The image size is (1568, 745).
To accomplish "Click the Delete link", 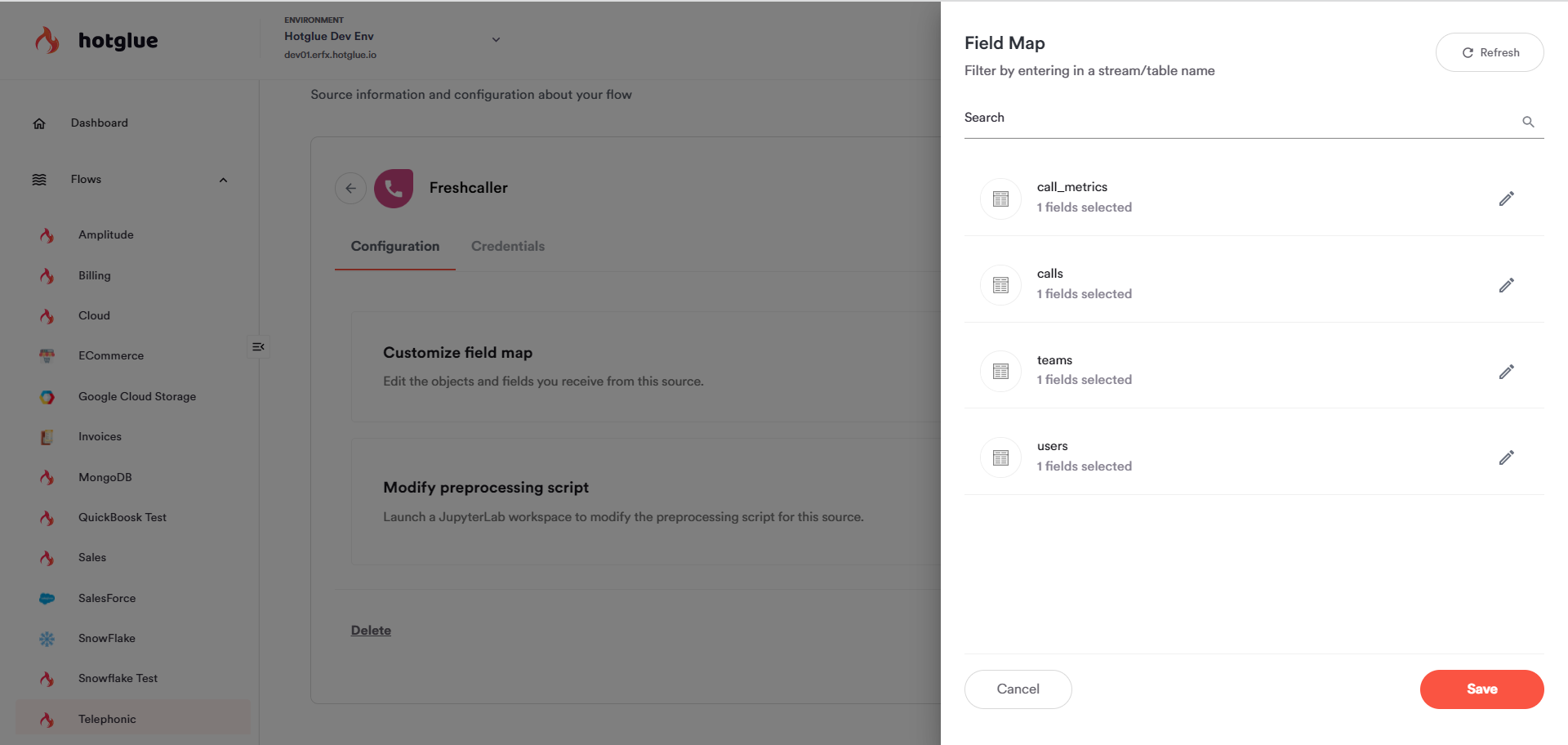I will [x=371, y=630].
